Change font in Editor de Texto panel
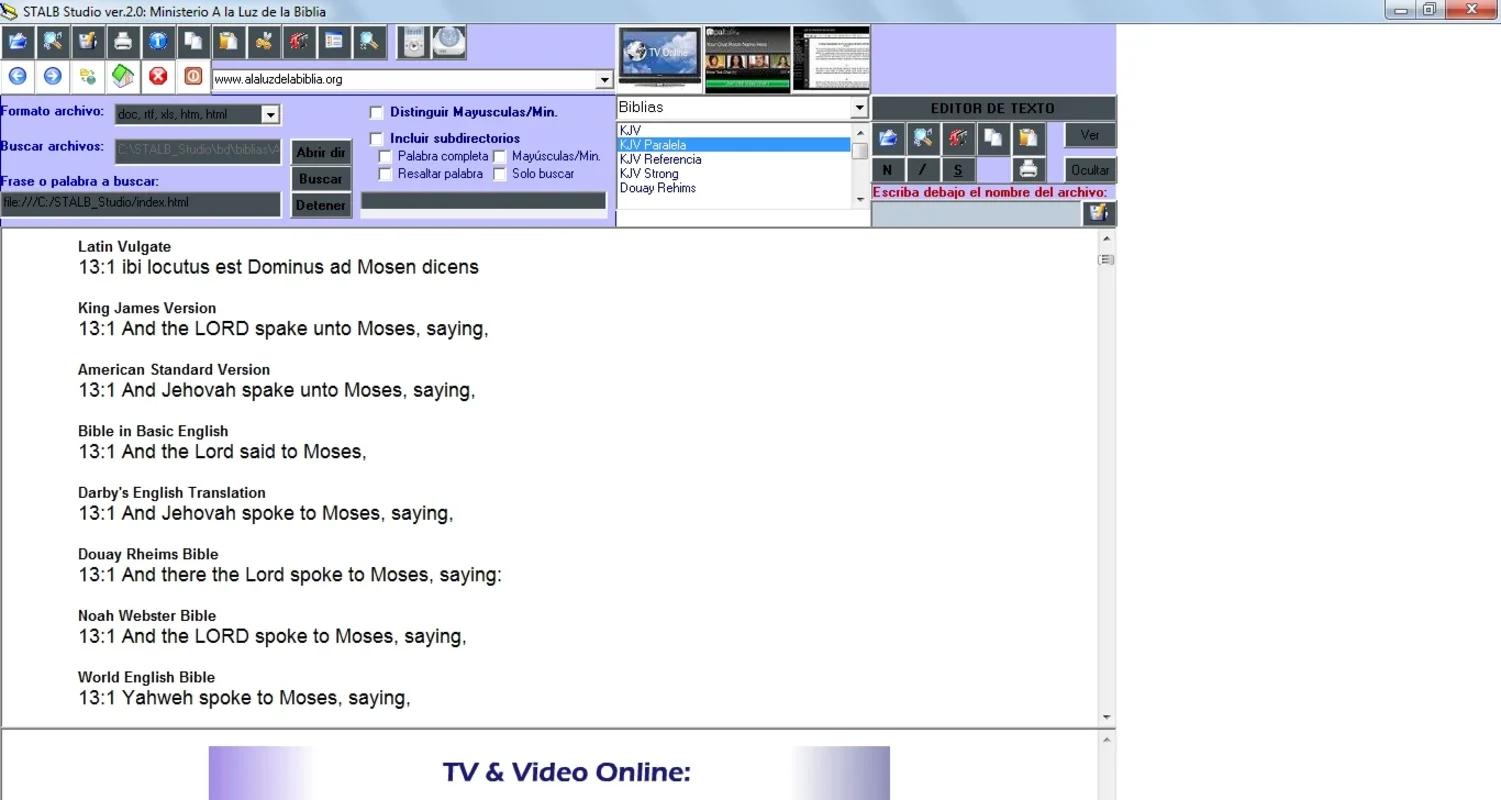Image resolution: width=1501 pixels, height=800 pixels. click(x=958, y=138)
